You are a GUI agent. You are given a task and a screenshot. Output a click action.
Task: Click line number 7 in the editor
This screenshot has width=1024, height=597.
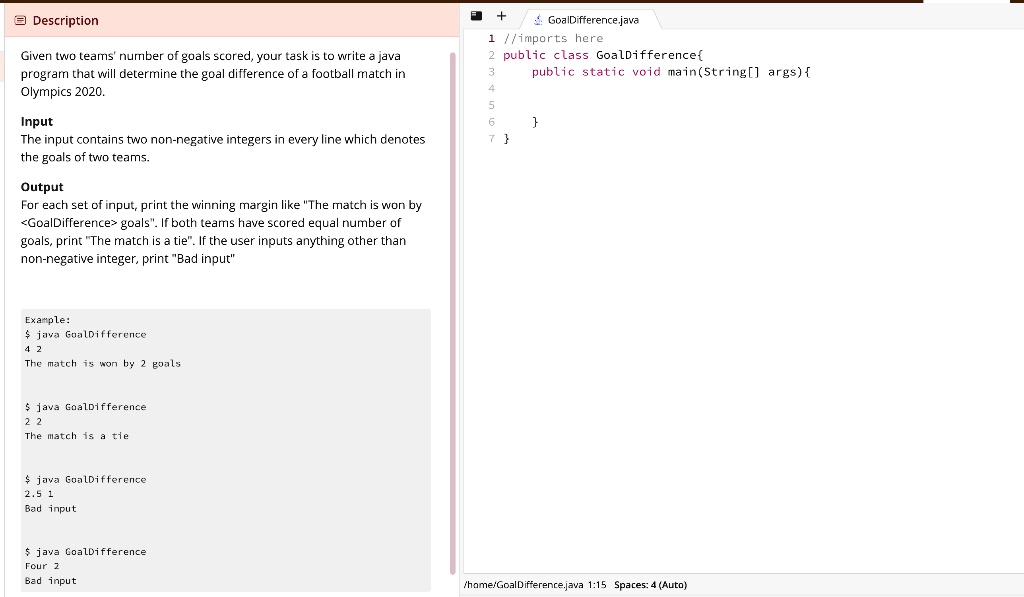coord(490,139)
